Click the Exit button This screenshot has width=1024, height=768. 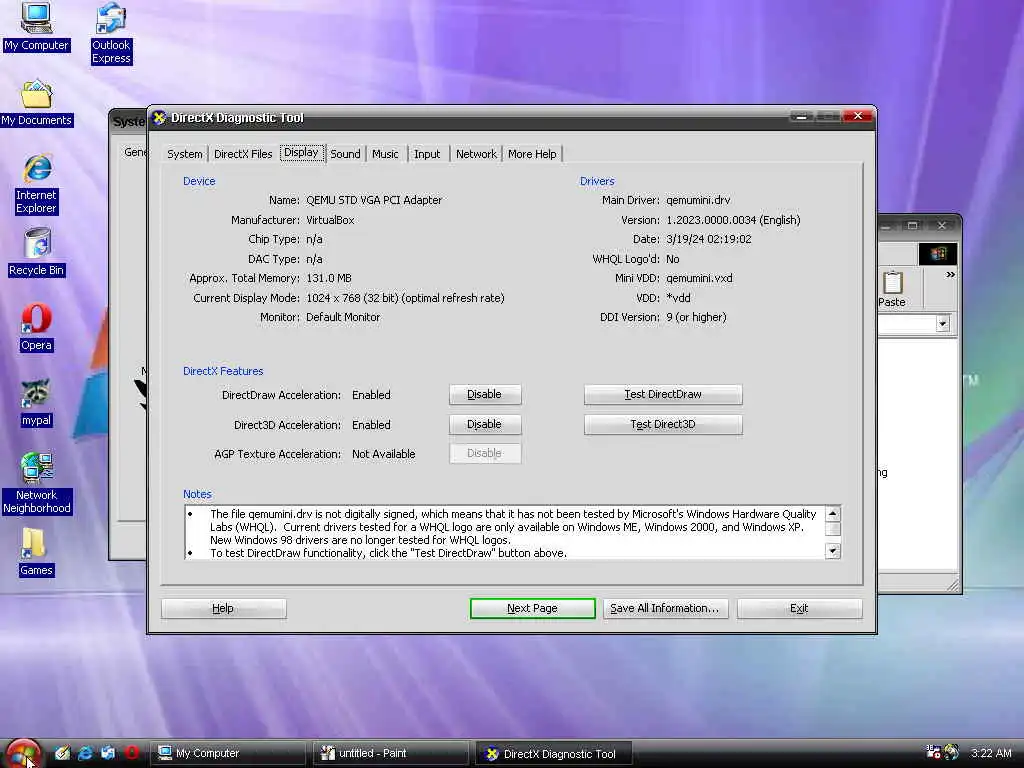(x=799, y=608)
